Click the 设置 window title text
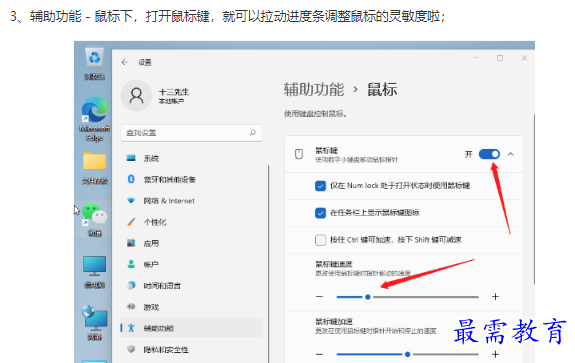The height and width of the screenshot is (363, 575). [145, 62]
